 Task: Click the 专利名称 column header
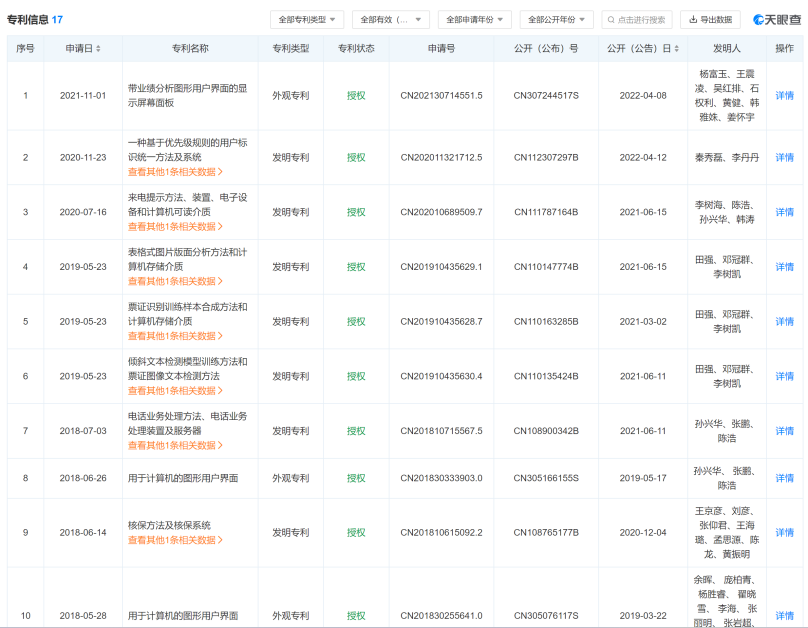point(186,49)
